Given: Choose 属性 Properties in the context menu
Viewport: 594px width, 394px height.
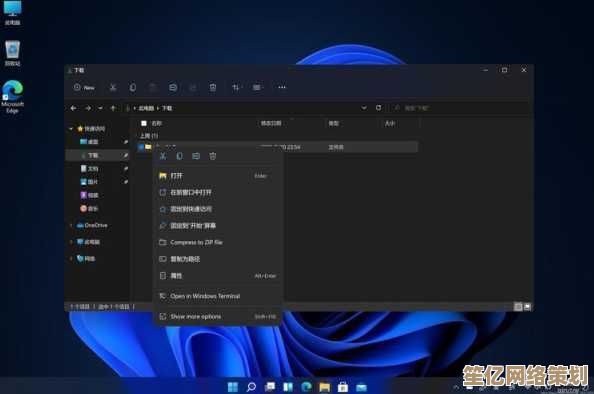Looking at the screenshot, I should [x=218, y=276].
